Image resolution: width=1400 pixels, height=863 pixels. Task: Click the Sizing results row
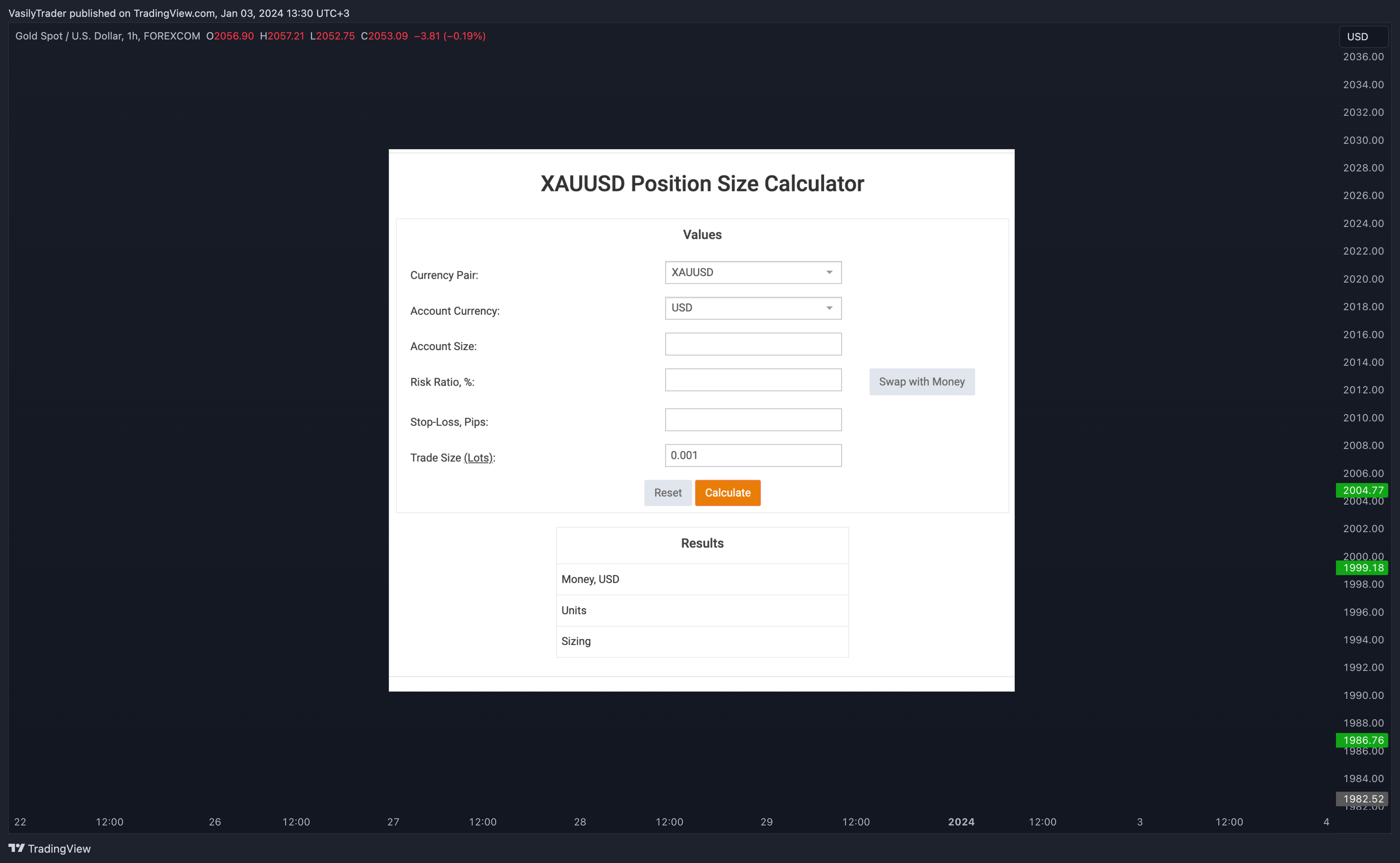tap(702, 641)
